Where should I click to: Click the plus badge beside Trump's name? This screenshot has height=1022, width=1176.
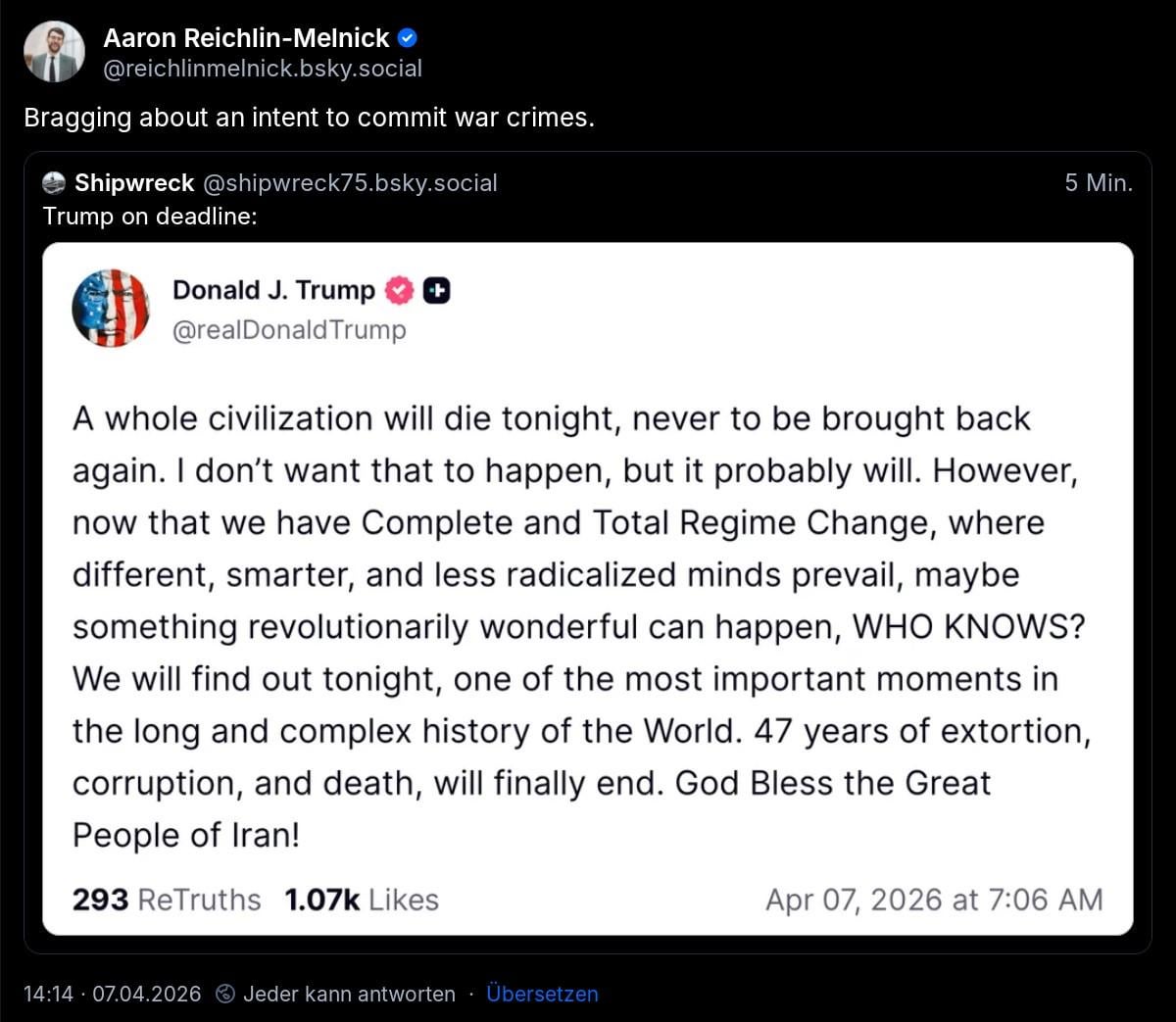click(x=437, y=290)
